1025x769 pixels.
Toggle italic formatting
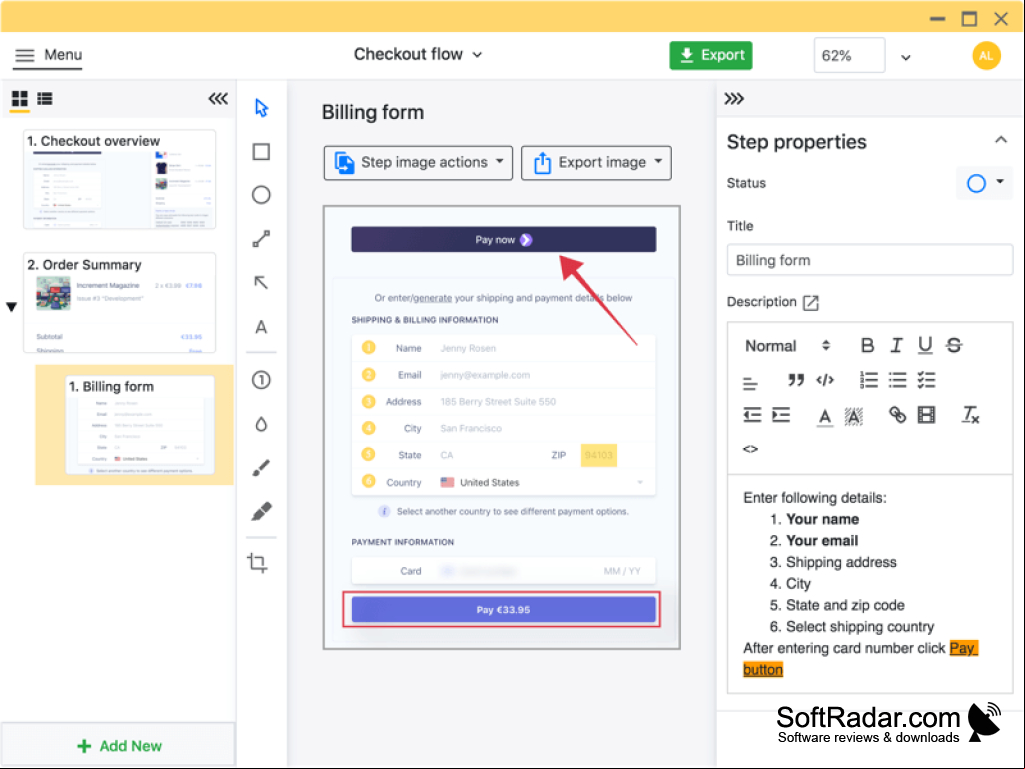(896, 345)
